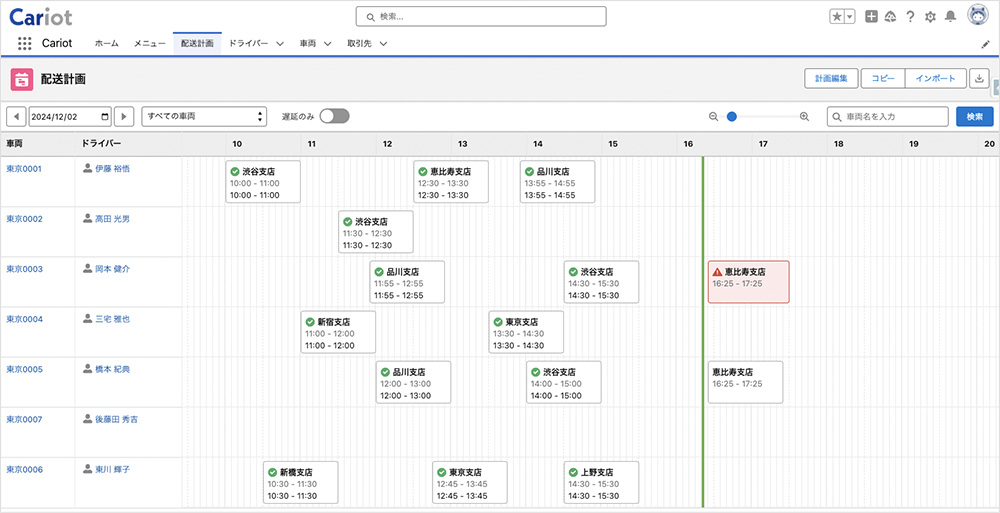Viewport: 1000px width, 513px height.
Task: Expand the 取引先 tab chevron
Action: (383, 44)
